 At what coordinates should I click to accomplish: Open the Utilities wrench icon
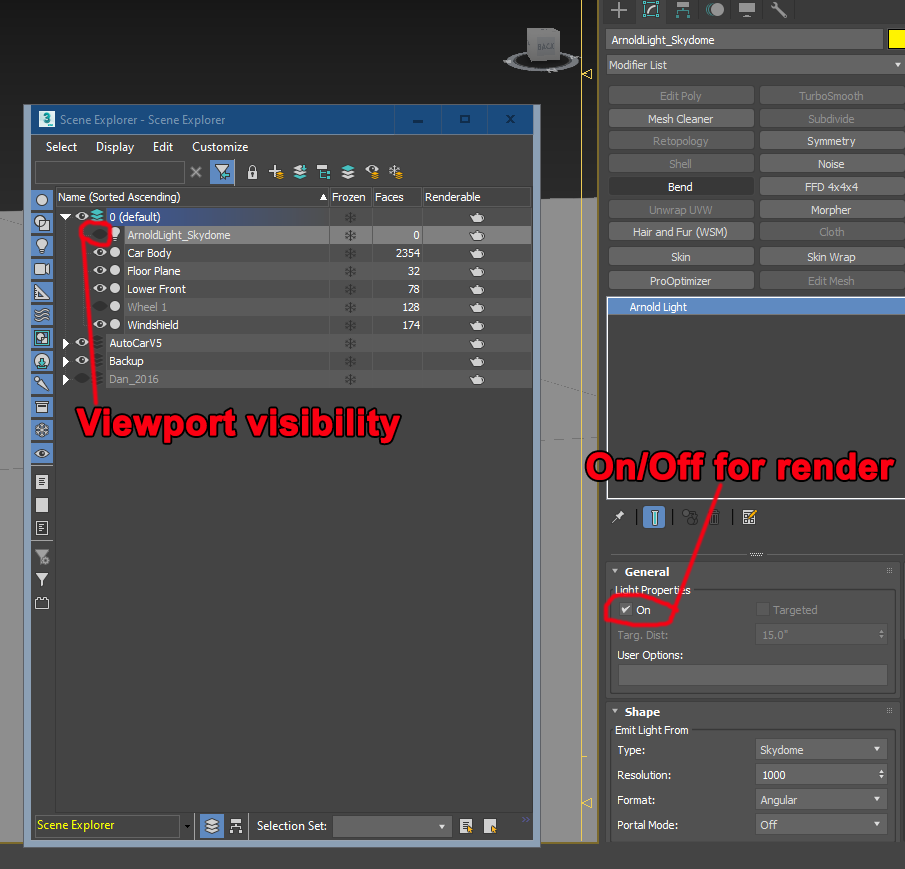pos(779,10)
